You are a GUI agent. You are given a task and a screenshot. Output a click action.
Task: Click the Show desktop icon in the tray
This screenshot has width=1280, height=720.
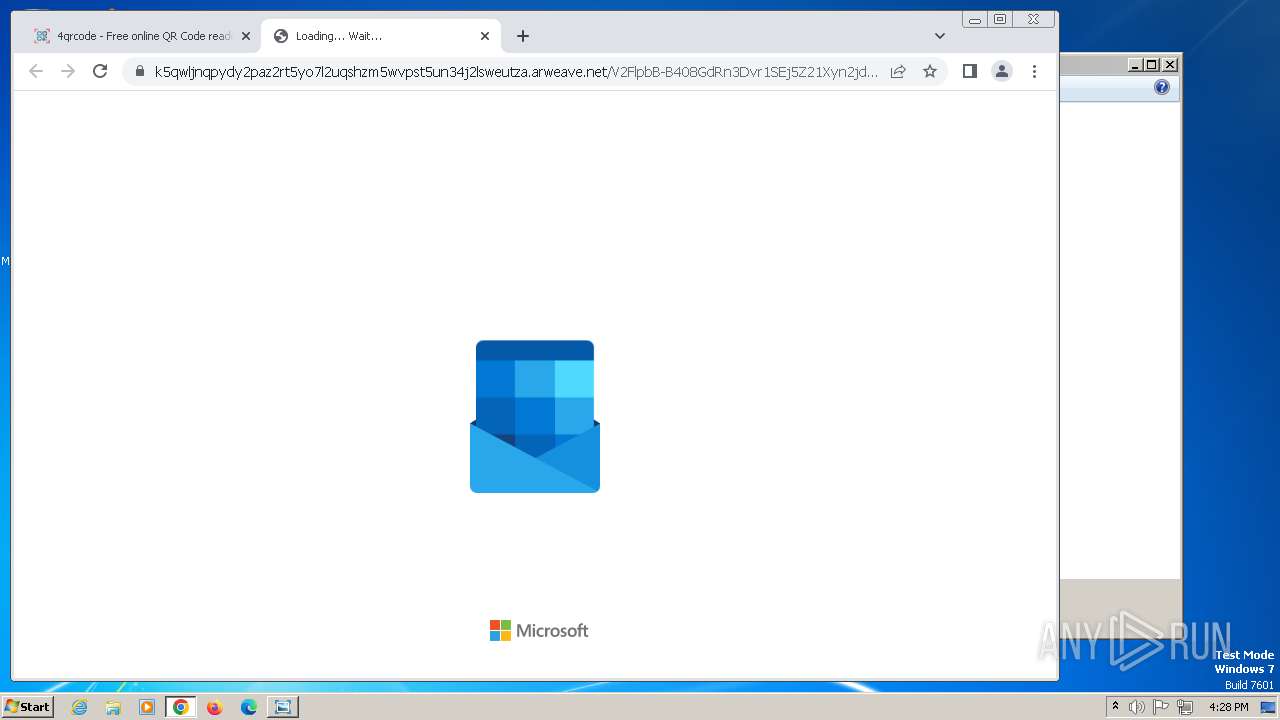(x=1268, y=707)
